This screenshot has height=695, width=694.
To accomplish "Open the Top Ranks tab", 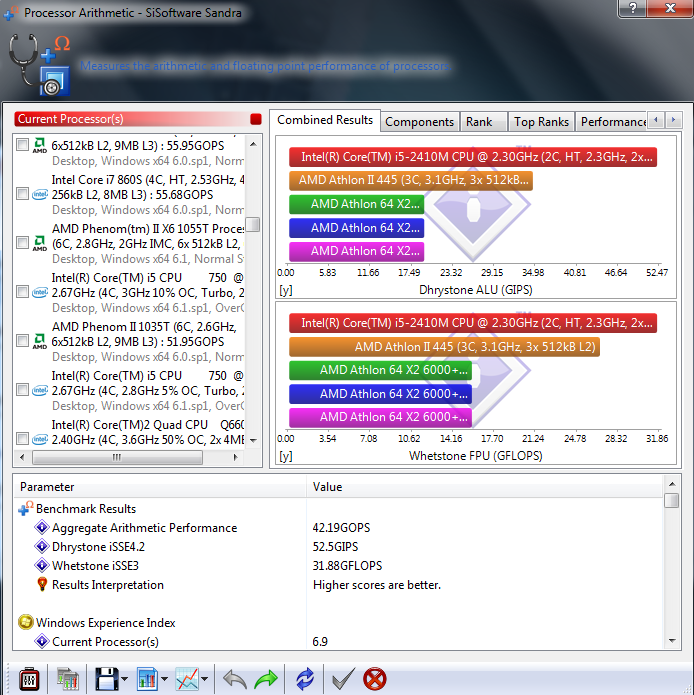I will coord(541,122).
